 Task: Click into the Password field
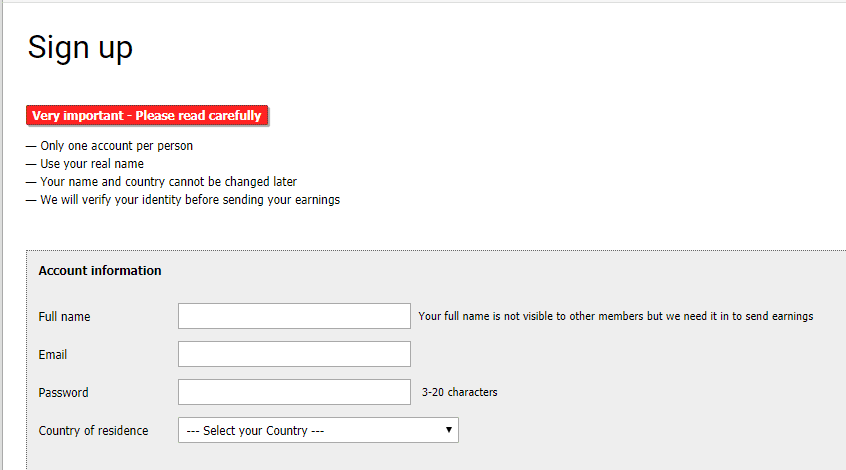click(294, 392)
